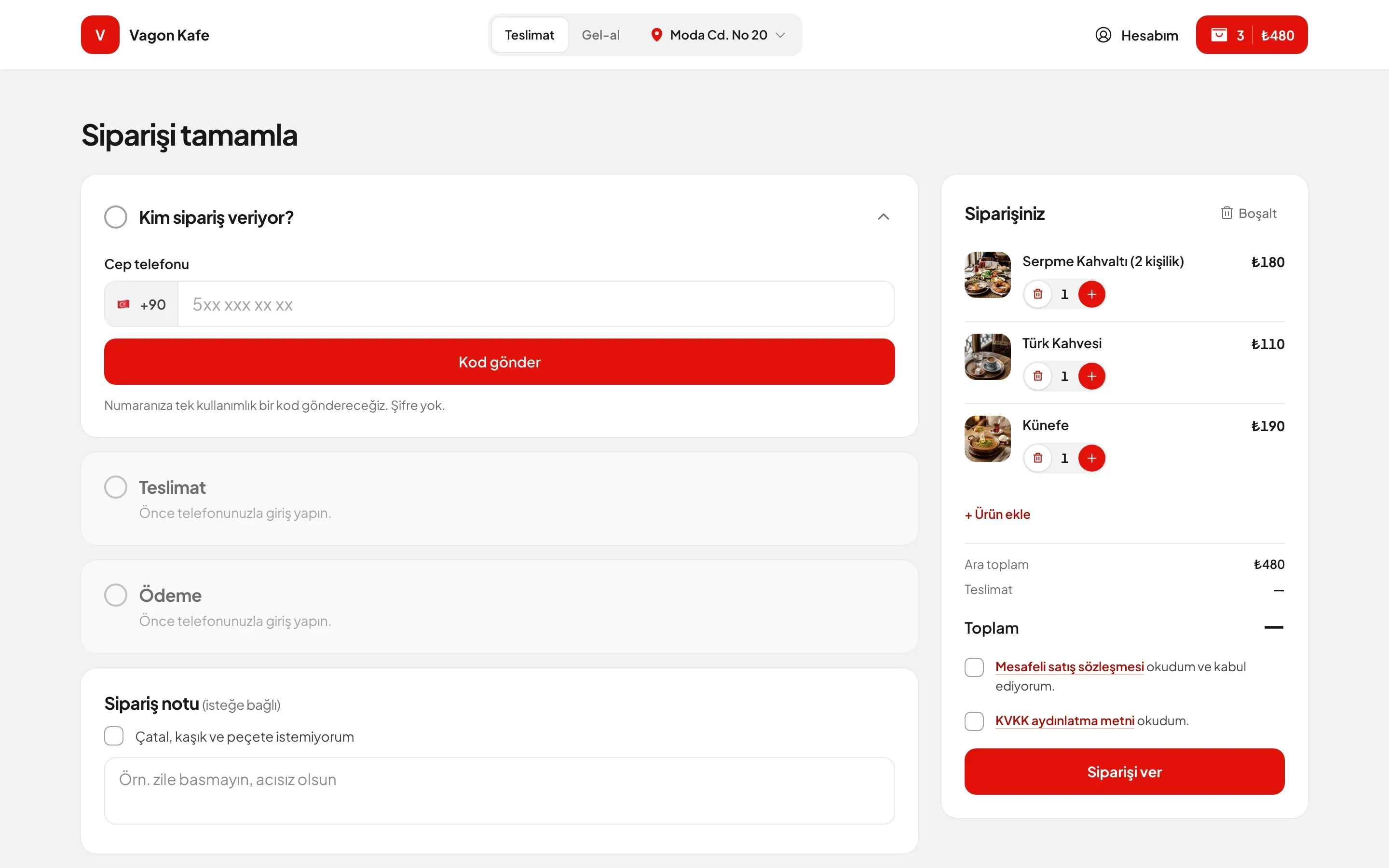This screenshot has width=1389, height=868.
Task: Click the Kod gönder button
Action: 499,362
